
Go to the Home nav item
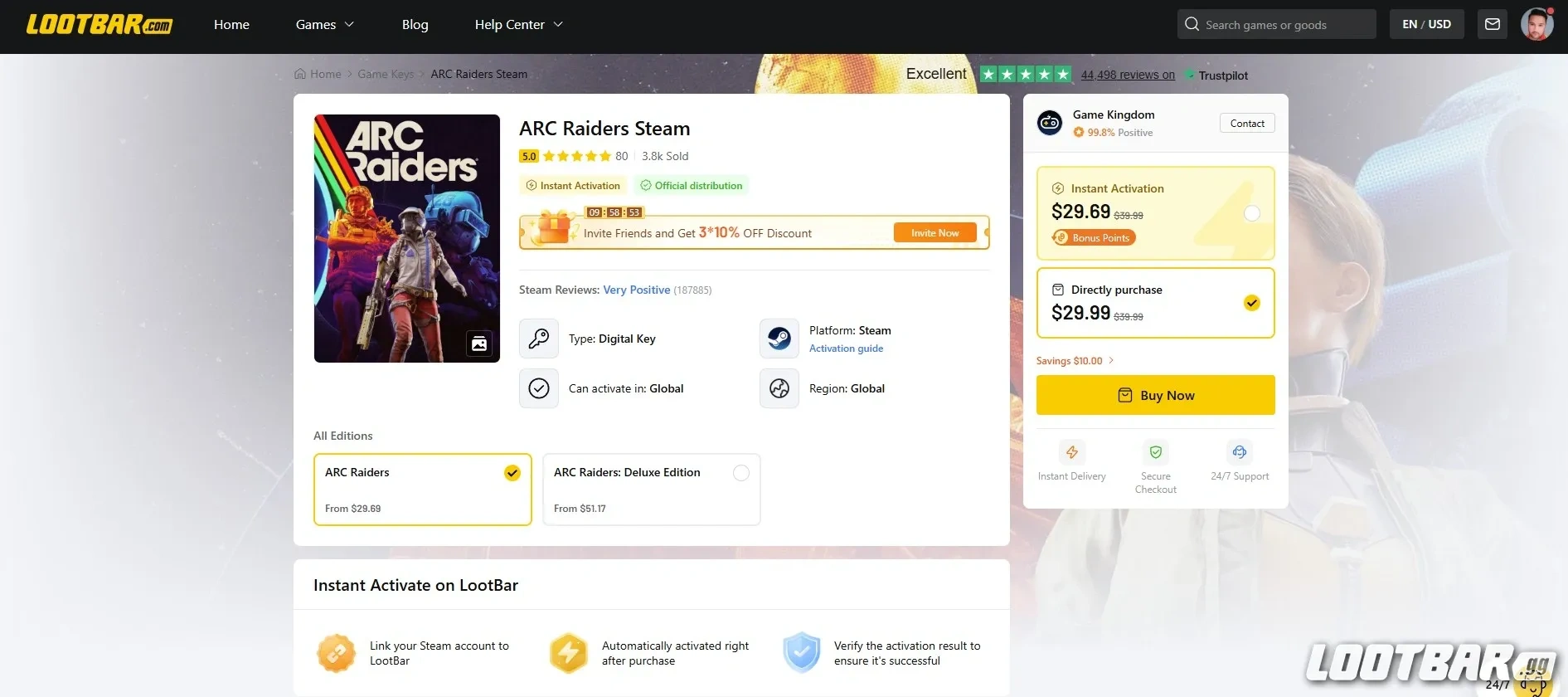(231, 24)
